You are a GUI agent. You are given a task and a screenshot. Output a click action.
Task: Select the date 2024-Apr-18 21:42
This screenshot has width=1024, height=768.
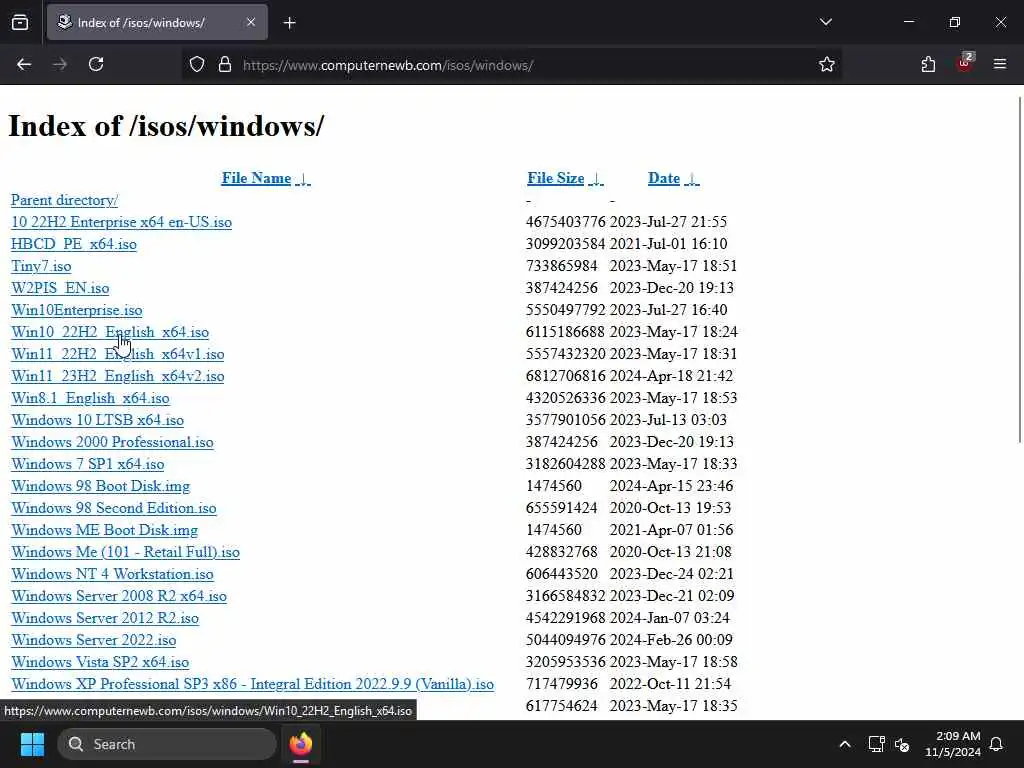(671, 376)
